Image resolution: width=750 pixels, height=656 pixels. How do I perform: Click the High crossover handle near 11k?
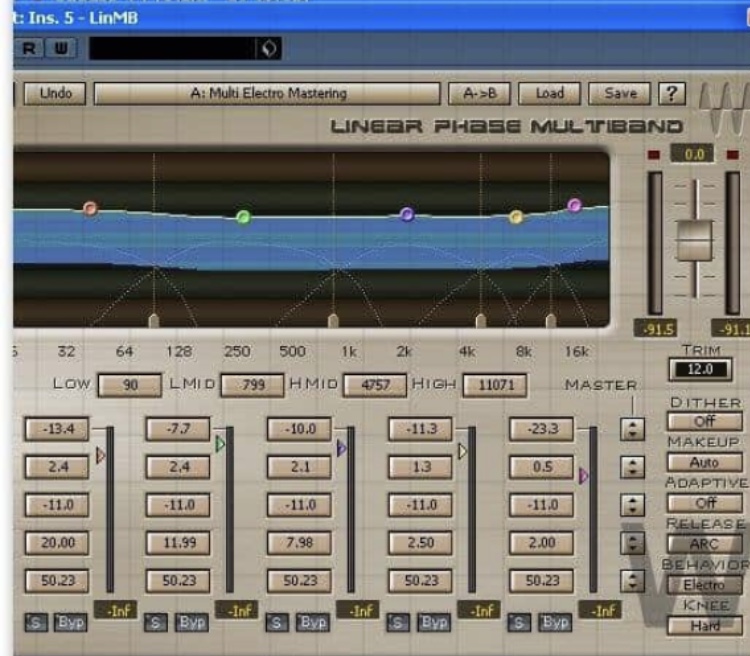tap(551, 320)
